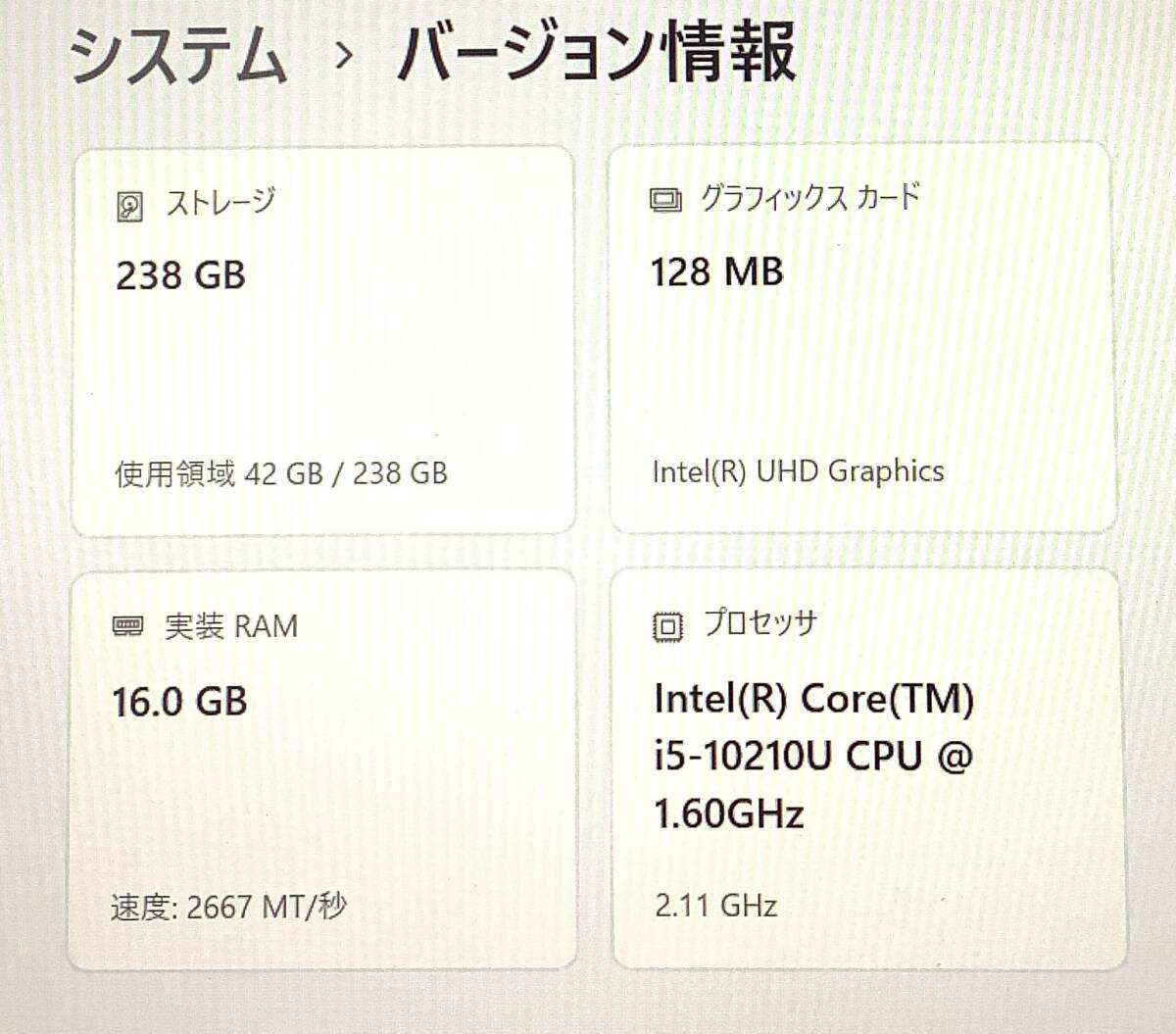Select the i5-10210U processor name text
This screenshot has height=1034, width=1176.
[x=813, y=756]
